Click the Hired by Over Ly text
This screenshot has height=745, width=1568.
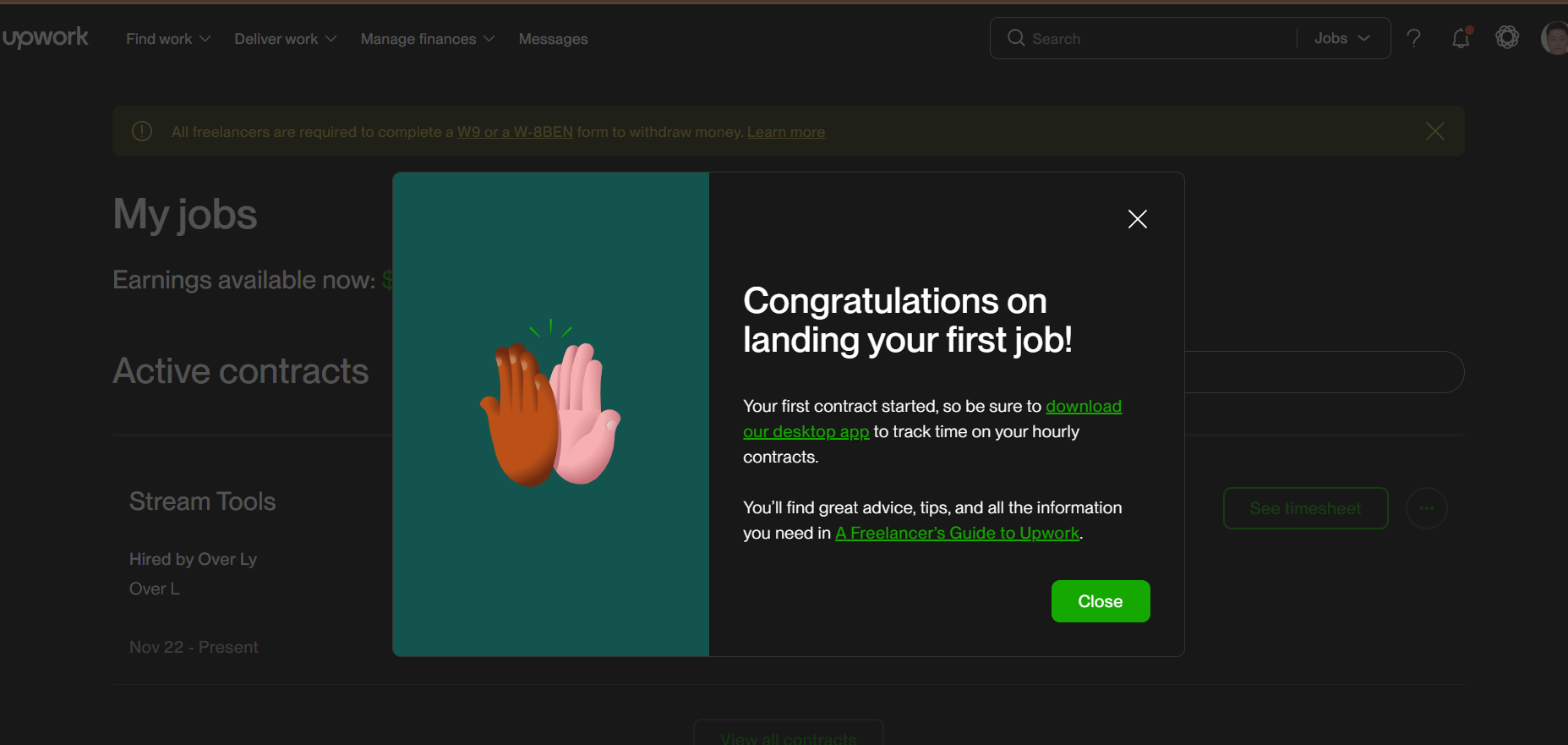[193, 559]
